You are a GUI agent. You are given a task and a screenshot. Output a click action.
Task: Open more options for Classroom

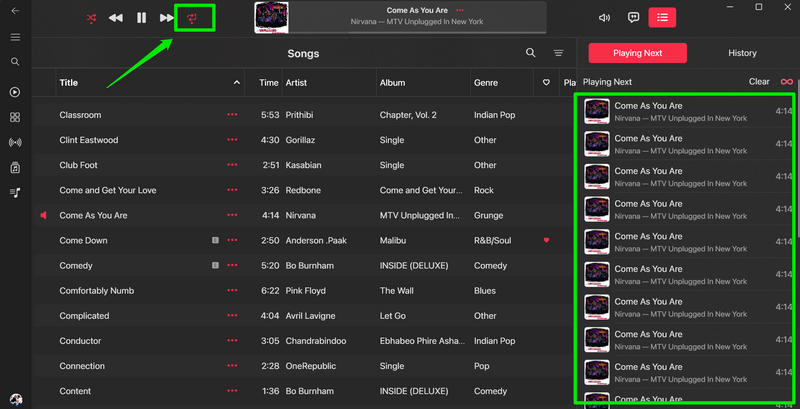point(232,115)
